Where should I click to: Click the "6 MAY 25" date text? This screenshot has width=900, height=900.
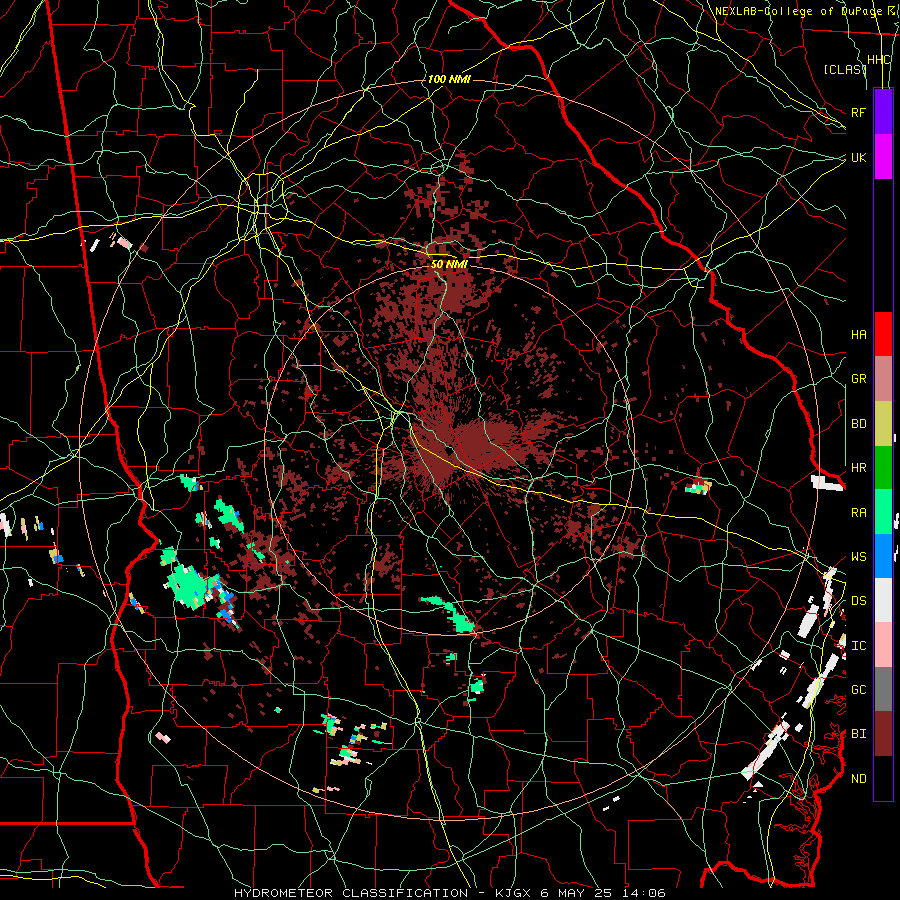click(578, 893)
